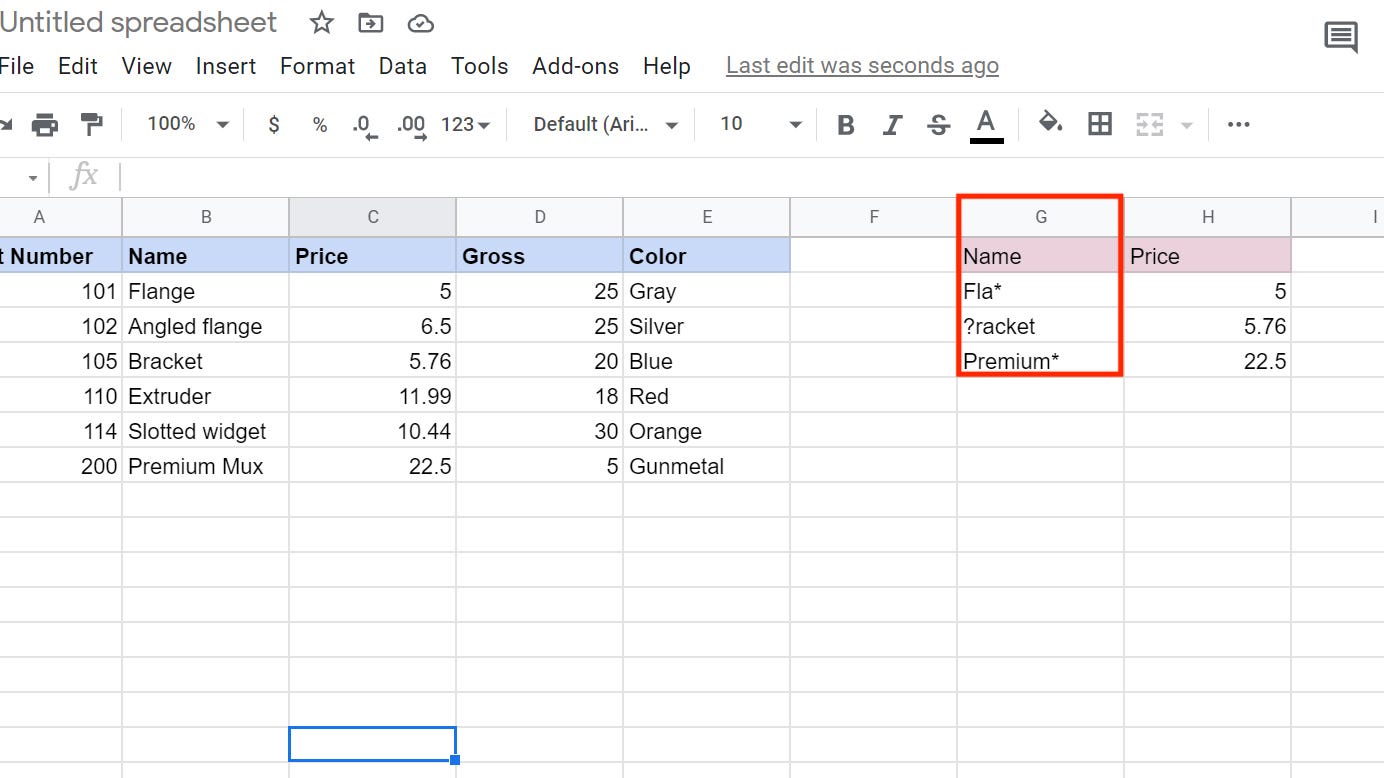Viewport: 1384px width, 778px height.
Task: Open the text color picker
Action: 986,125
